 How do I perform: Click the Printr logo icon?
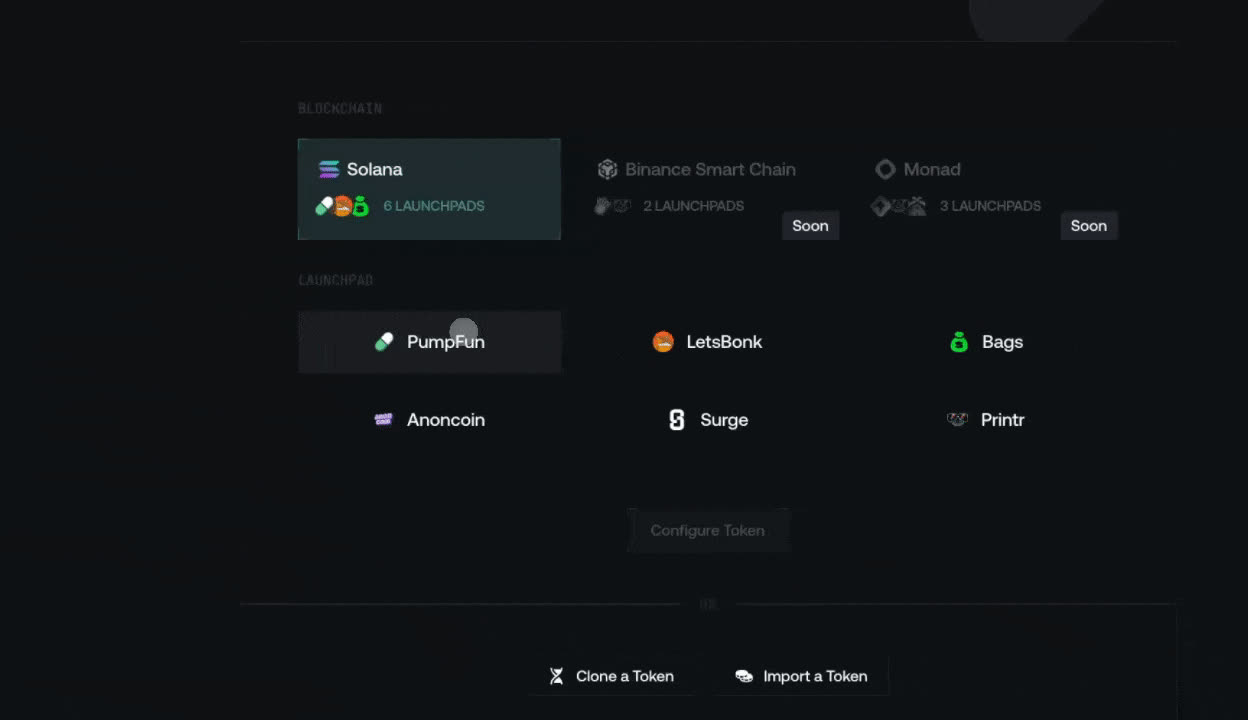pyautogui.click(x=958, y=420)
